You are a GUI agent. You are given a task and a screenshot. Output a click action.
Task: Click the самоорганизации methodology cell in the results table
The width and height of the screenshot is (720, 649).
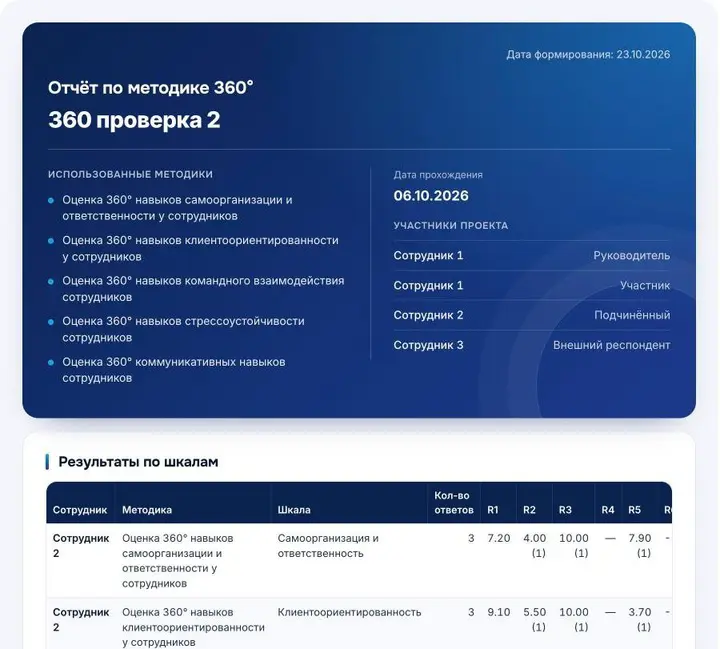pos(178,561)
